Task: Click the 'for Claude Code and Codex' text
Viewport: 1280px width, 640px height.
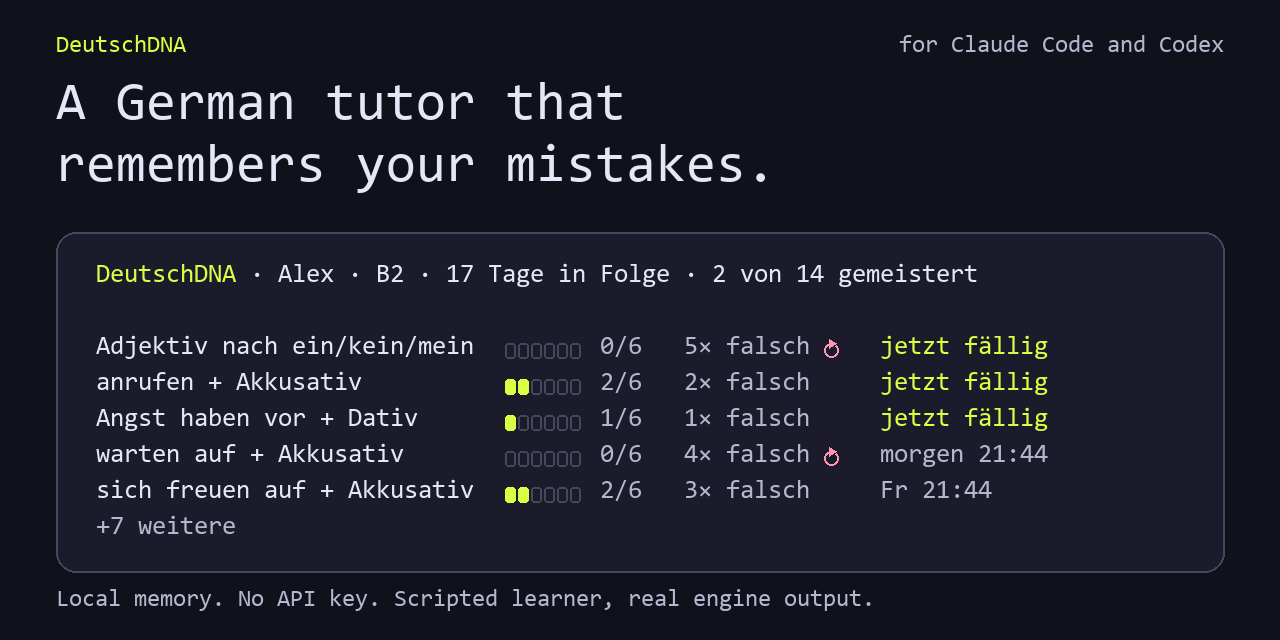Action: pyautogui.click(x=1061, y=45)
